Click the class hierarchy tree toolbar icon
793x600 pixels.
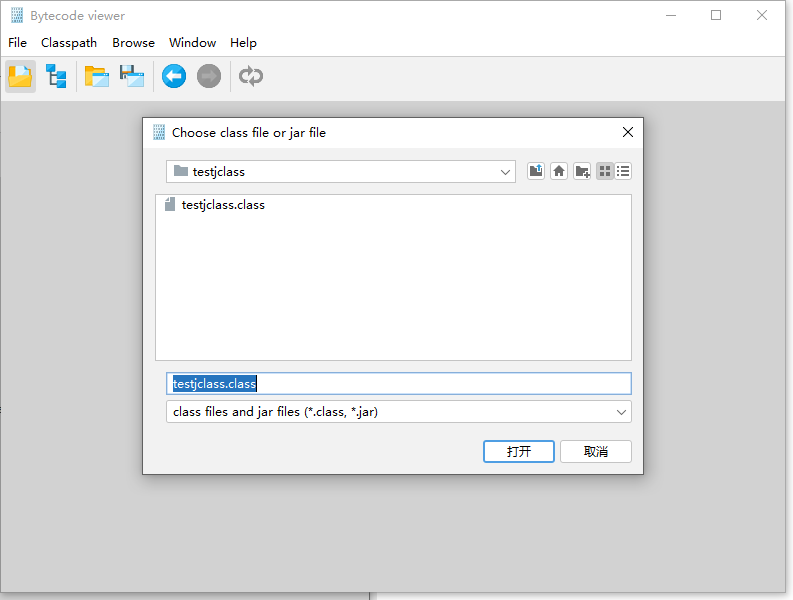point(56,76)
